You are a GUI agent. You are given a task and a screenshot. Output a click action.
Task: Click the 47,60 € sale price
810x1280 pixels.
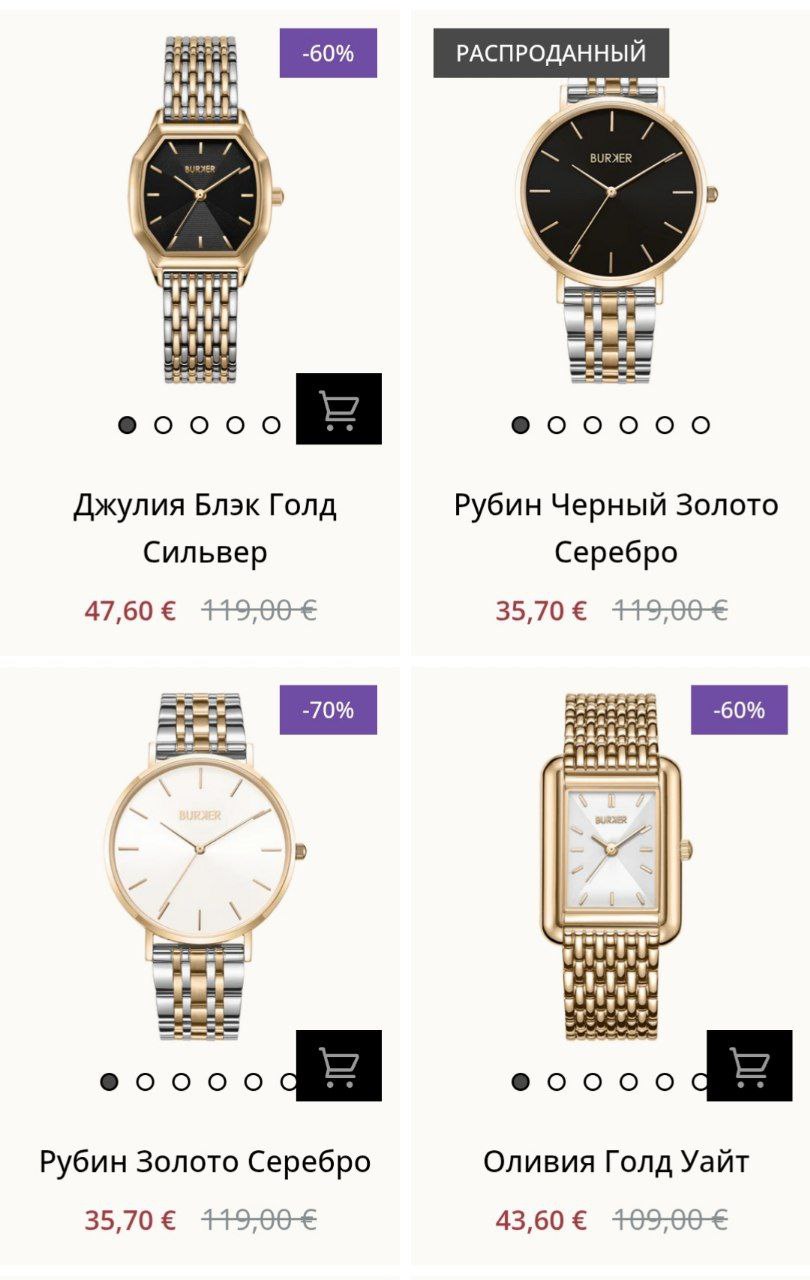tap(130, 610)
